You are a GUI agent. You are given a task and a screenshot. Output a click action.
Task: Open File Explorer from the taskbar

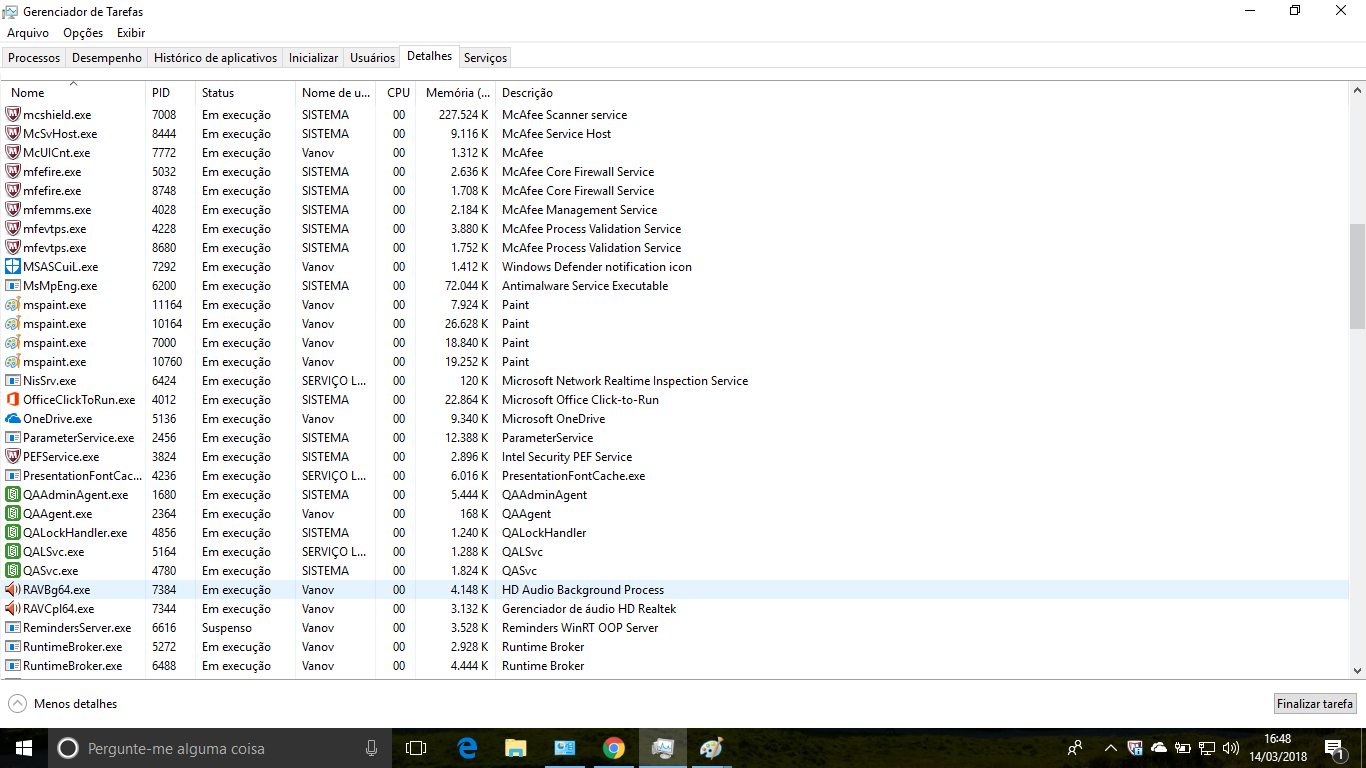point(515,748)
